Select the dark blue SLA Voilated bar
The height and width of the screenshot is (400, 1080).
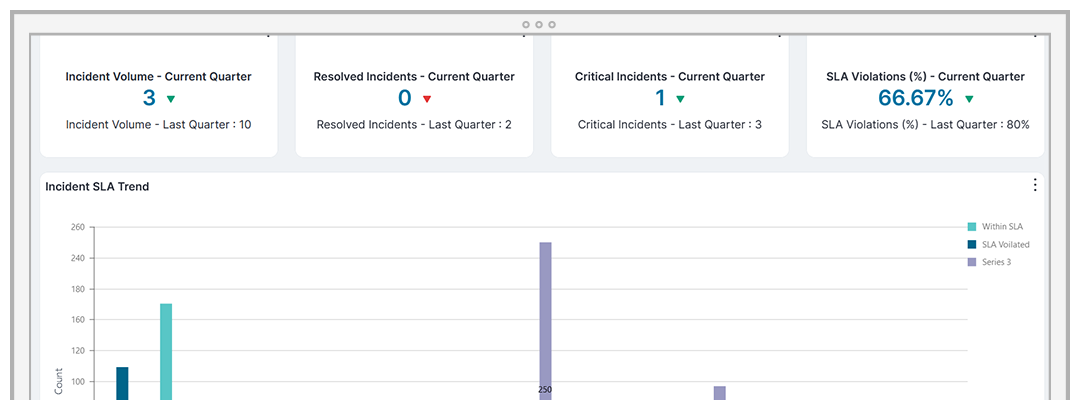click(122, 383)
